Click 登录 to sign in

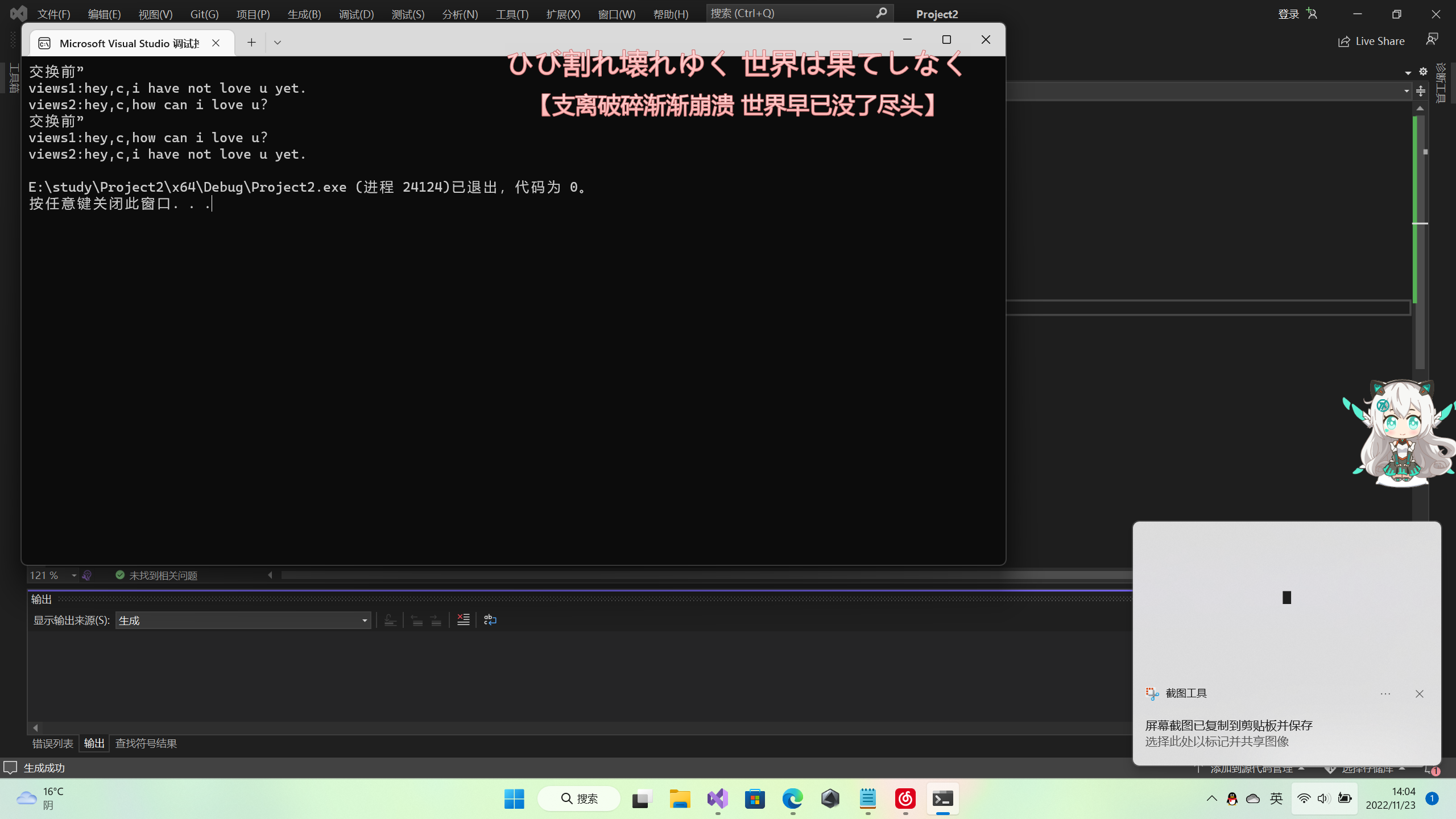[1288, 14]
